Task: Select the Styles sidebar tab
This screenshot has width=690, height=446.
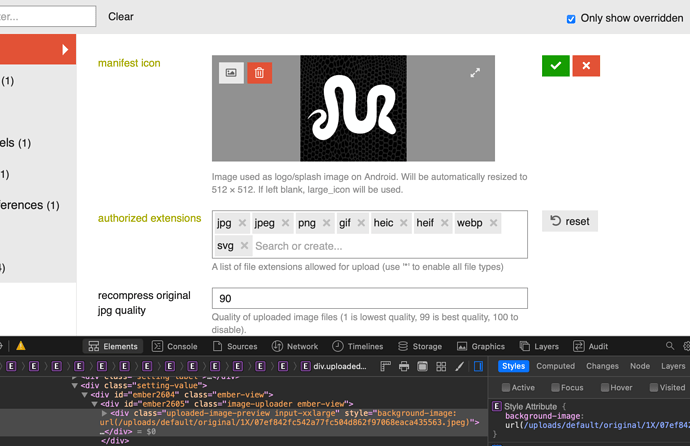Action: (x=514, y=366)
